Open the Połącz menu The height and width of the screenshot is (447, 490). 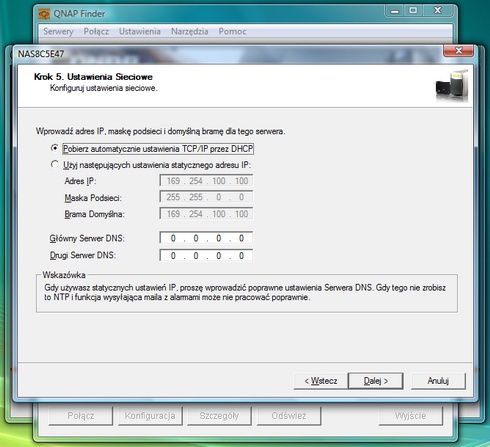tap(96, 32)
